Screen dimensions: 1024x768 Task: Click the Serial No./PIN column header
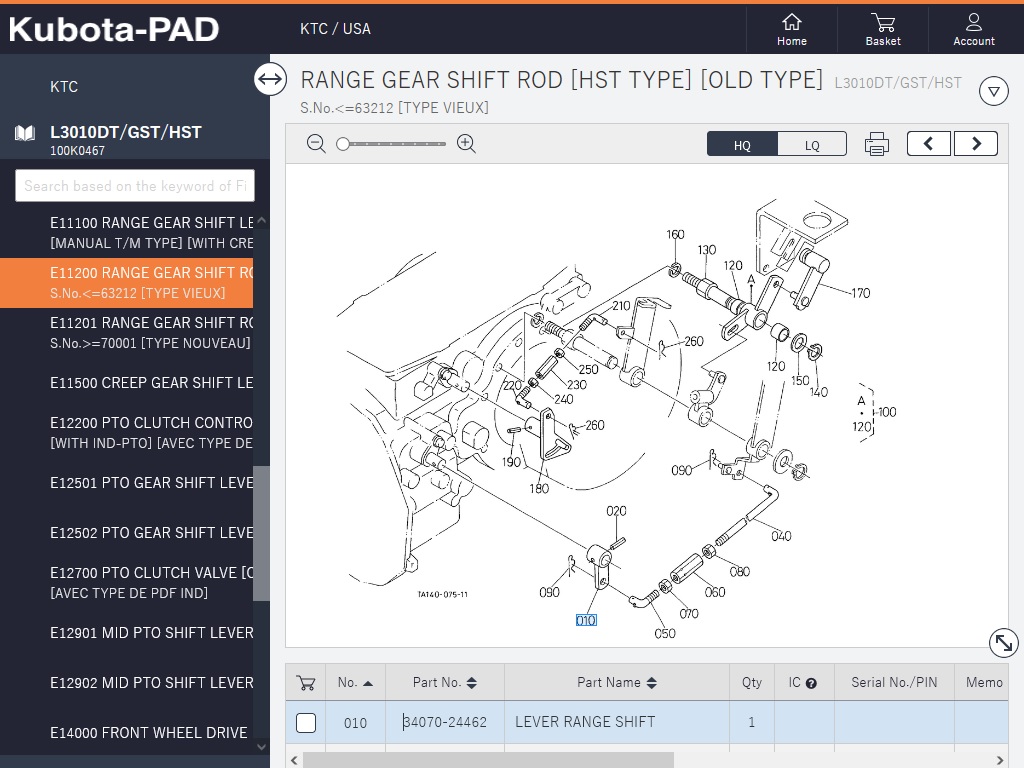pos(894,682)
